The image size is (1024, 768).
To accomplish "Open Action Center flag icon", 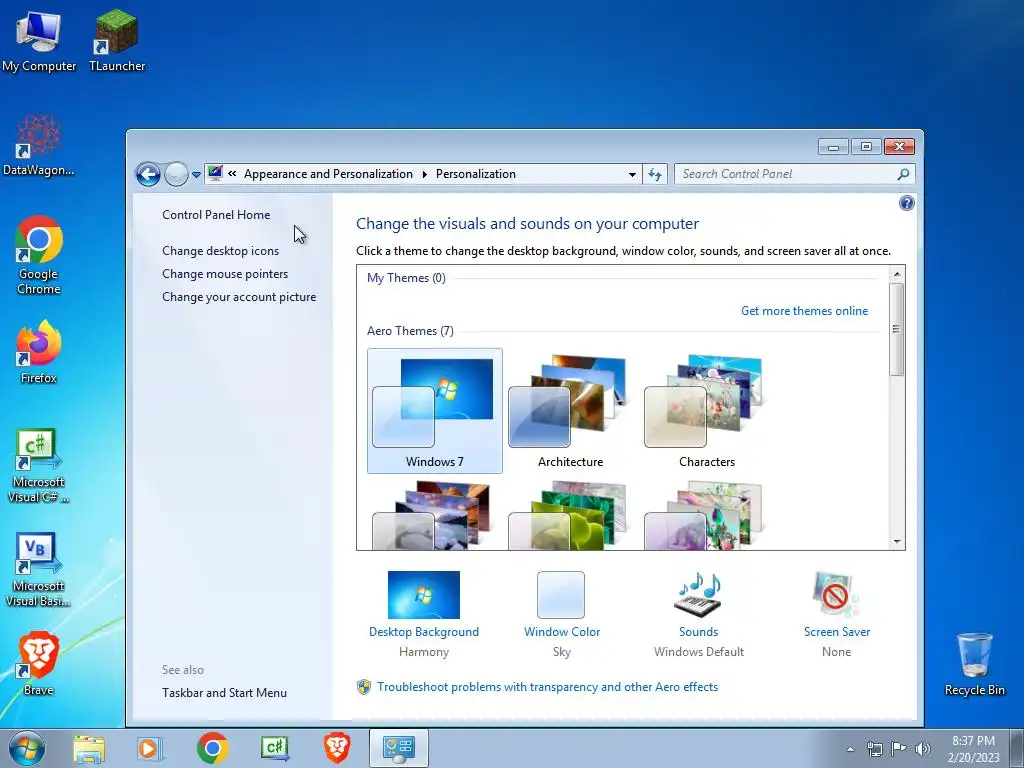I will pos(899,749).
